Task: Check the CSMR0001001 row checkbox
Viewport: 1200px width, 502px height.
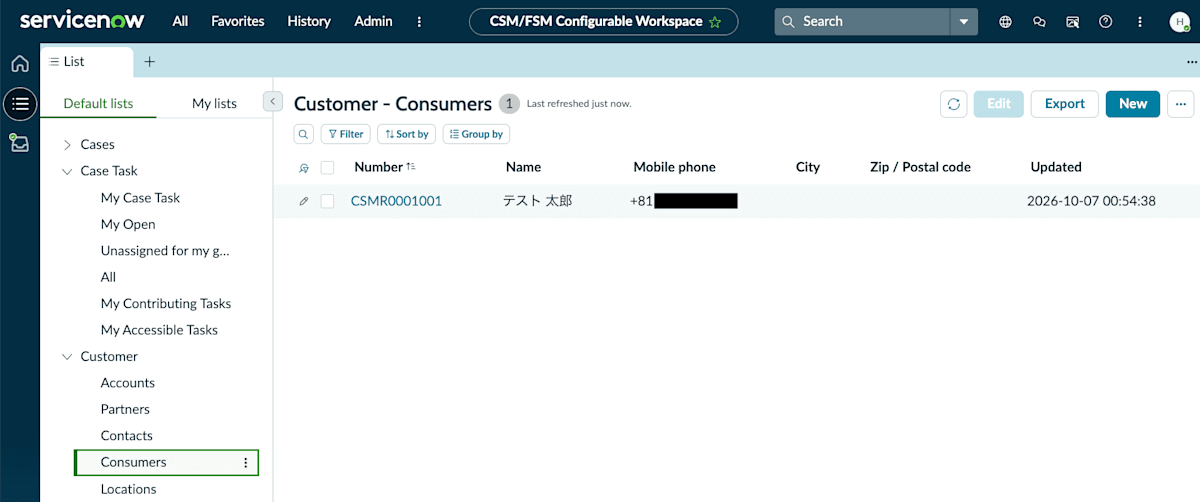Action: 327,201
